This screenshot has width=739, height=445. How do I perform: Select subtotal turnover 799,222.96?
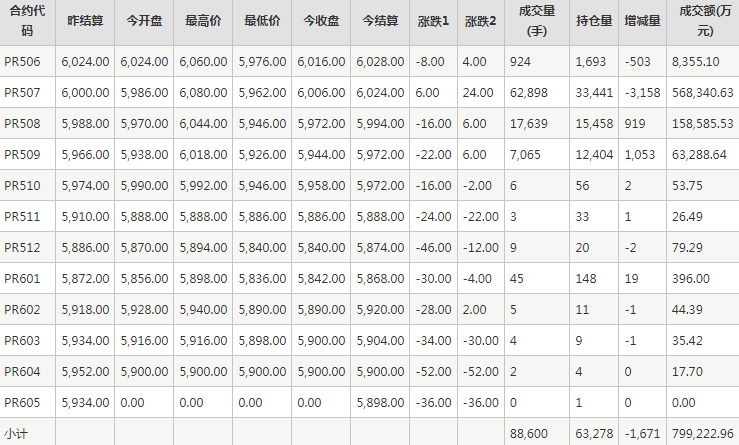coord(703,434)
